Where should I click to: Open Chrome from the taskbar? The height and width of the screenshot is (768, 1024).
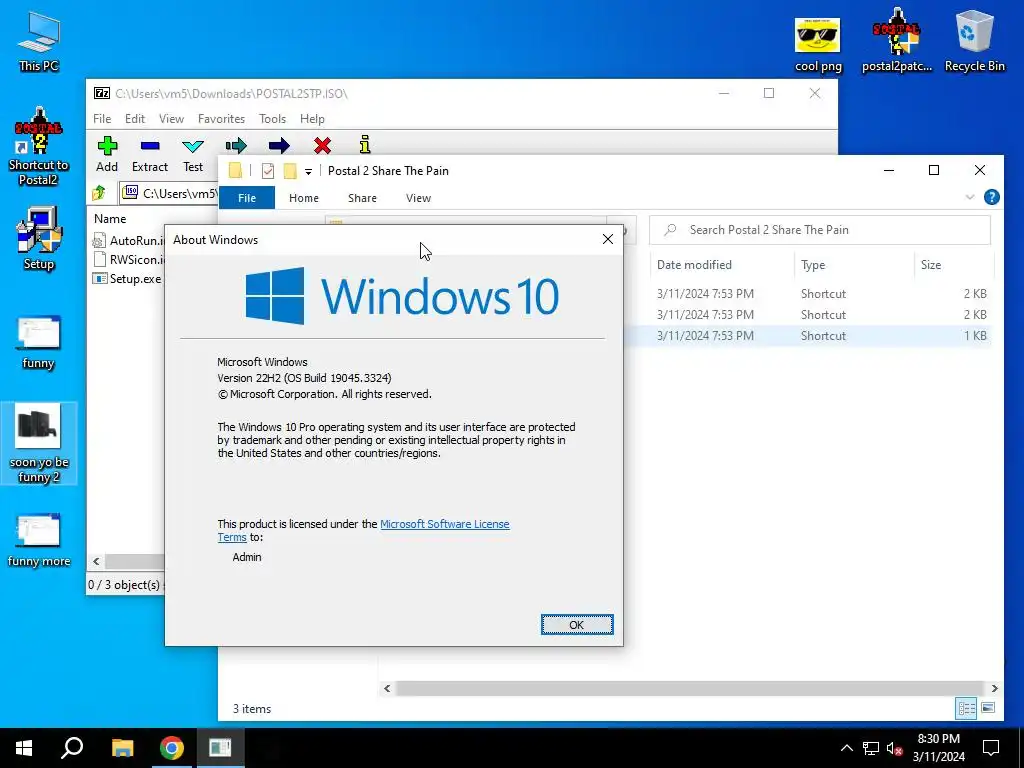tap(171, 748)
